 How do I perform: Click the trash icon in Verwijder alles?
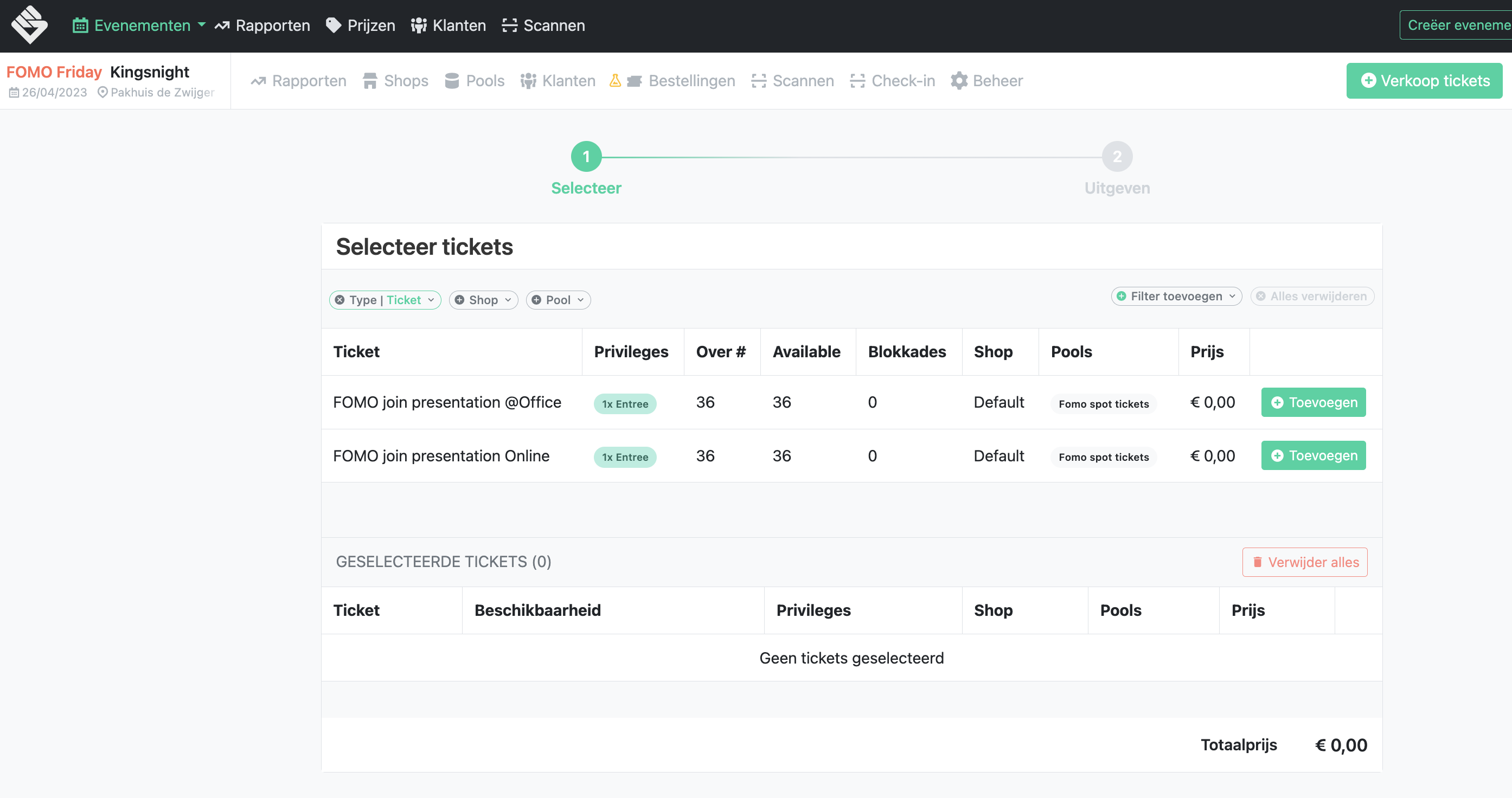click(1257, 562)
